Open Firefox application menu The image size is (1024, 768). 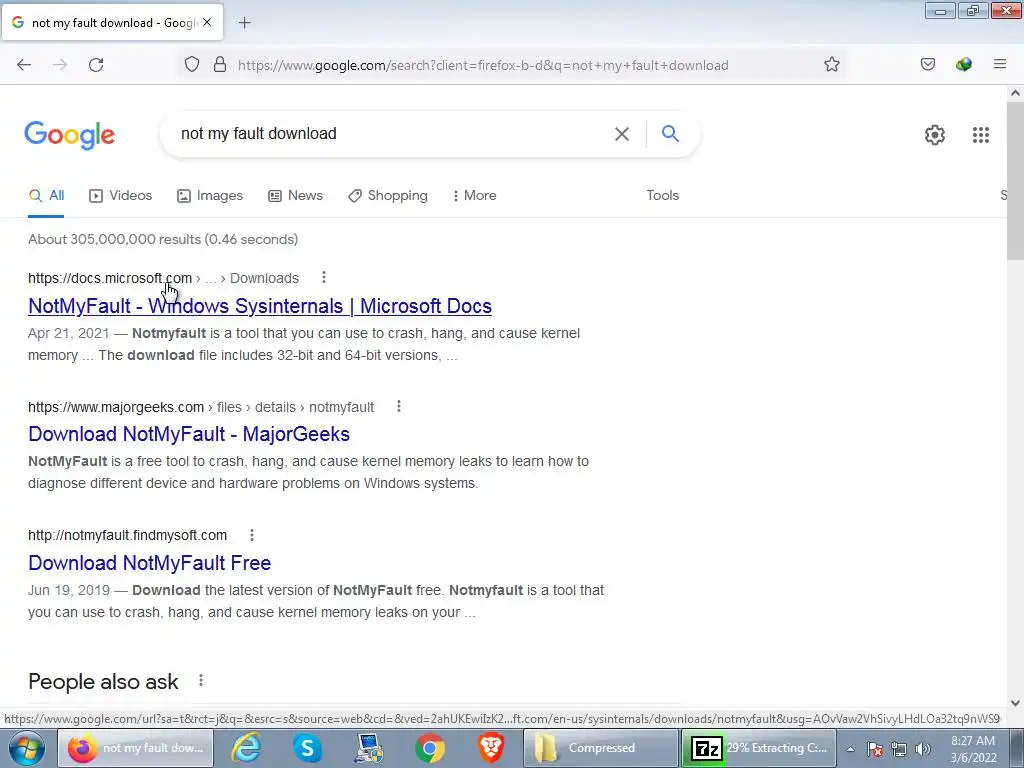tap(1000, 65)
